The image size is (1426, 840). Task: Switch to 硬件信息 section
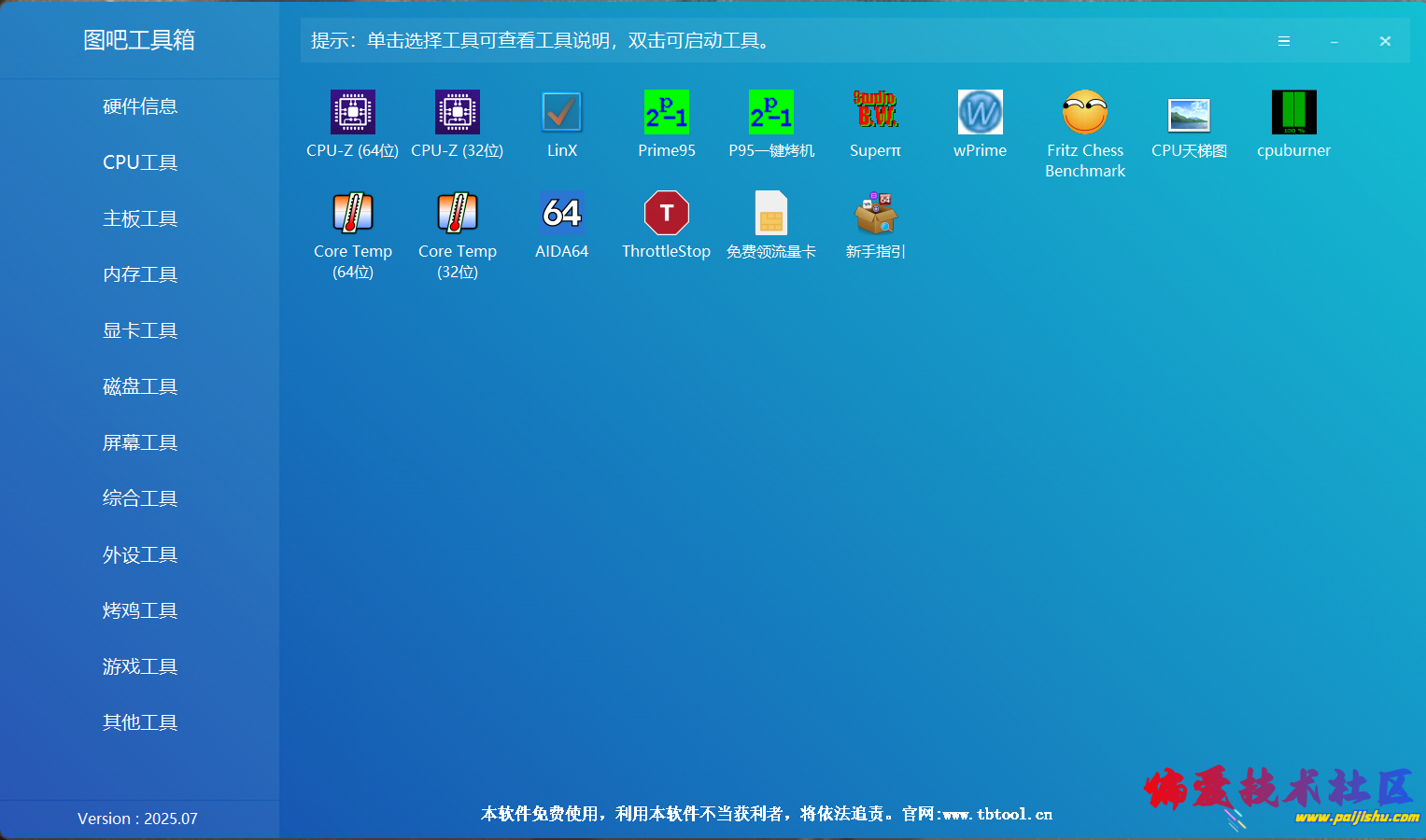140,105
